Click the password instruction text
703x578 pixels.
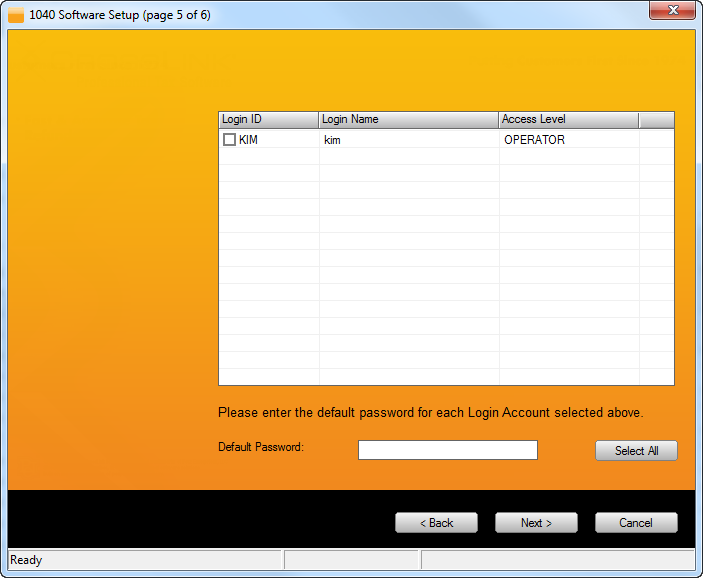[x=430, y=412]
